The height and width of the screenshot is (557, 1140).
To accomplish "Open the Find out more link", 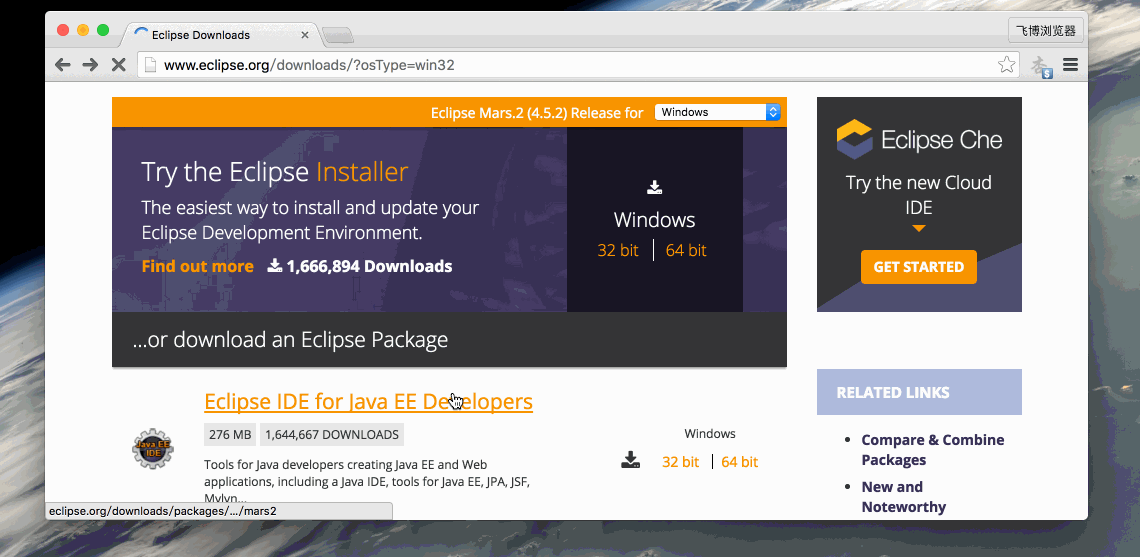I will [198, 266].
